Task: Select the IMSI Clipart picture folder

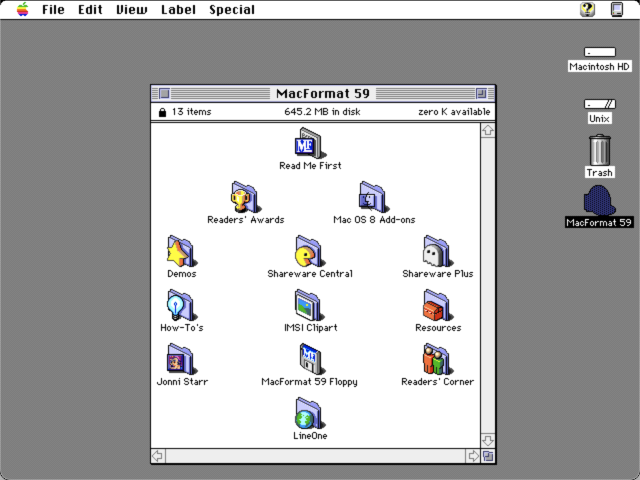Action: click(310, 305)
